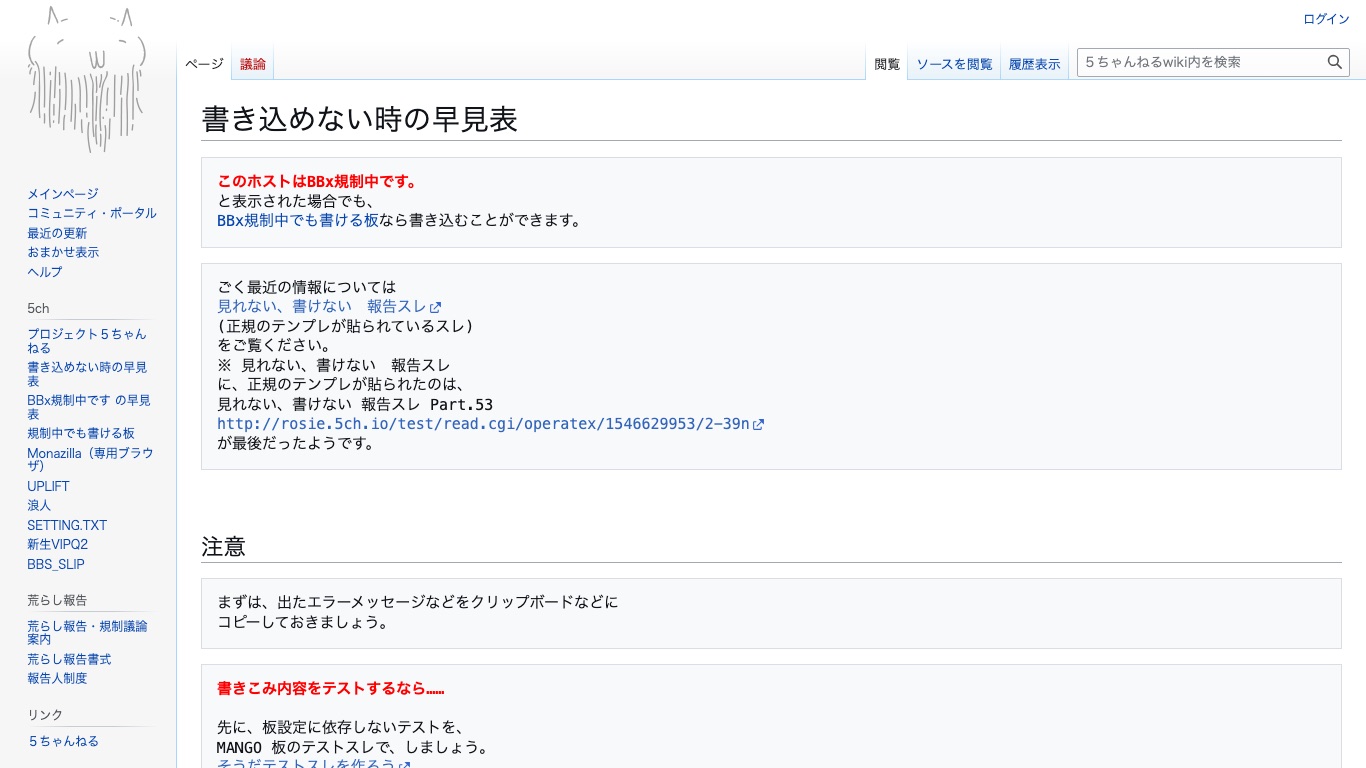Click the wiki logo image
Image resolution: width=1366 pixels, height=768 pixels.
(88, 80)
